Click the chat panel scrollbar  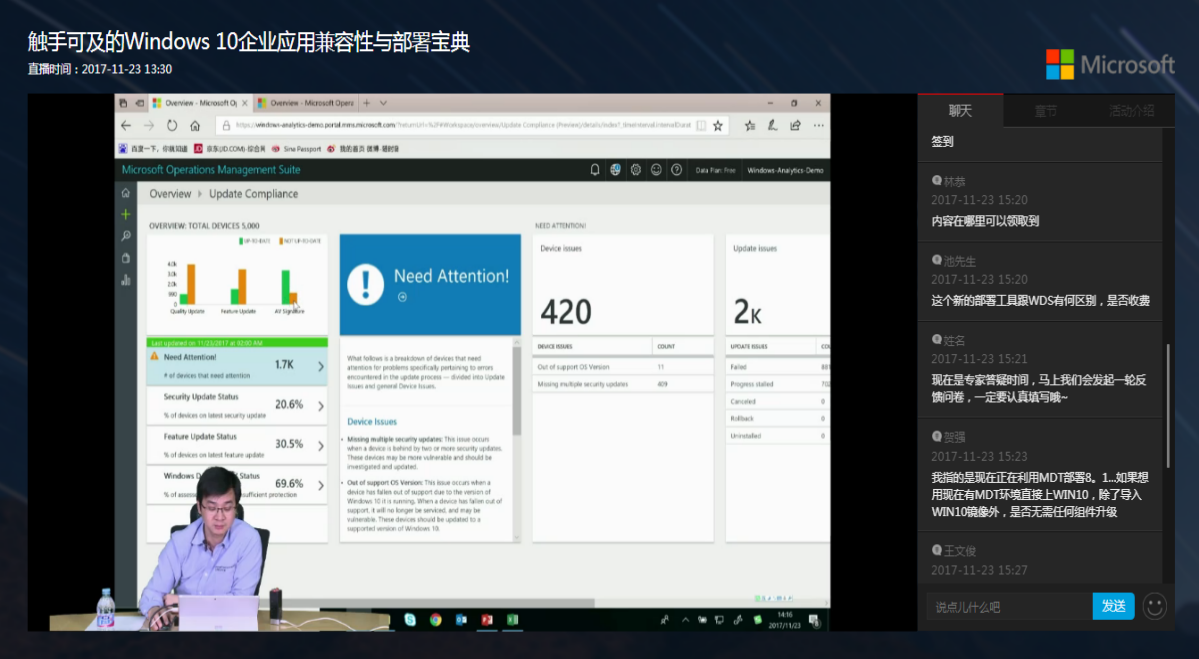[1168, 405]
